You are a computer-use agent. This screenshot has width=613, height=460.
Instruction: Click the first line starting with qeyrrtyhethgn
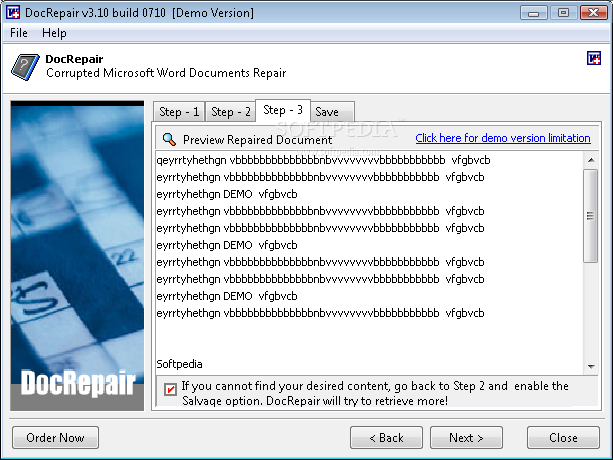323,160
